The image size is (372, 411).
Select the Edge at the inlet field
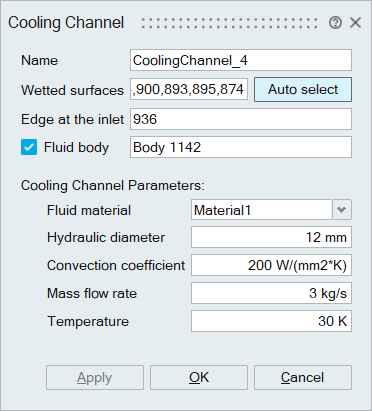click(x=241, y=119)
